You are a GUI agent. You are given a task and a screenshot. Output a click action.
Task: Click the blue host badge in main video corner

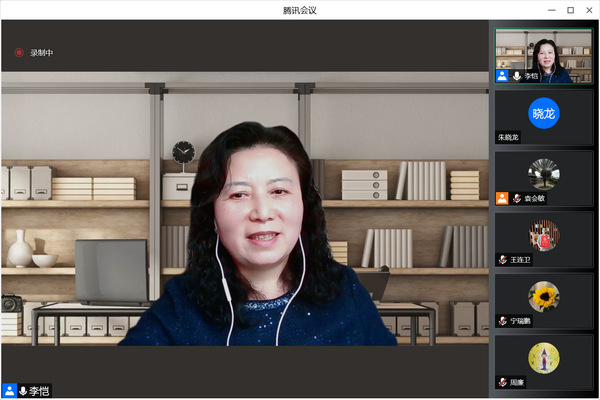pyautogui.click(x=8, y=391)
